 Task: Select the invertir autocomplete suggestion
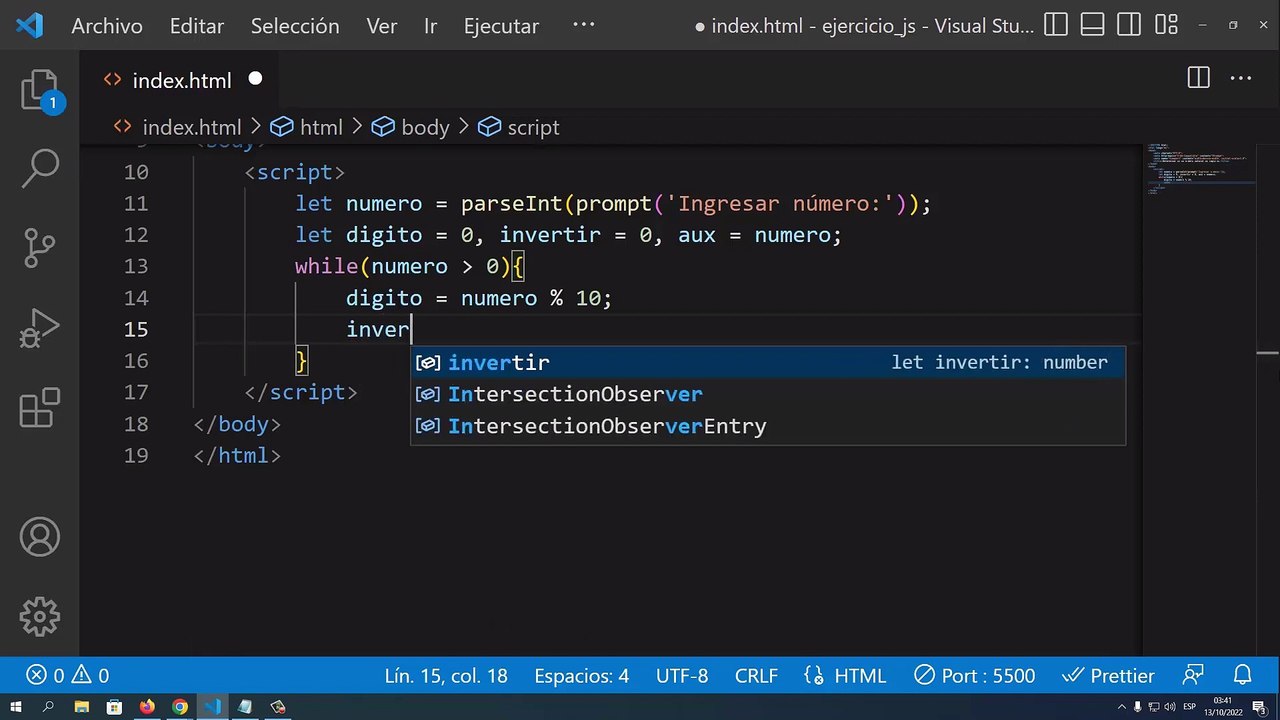(768, 362)
